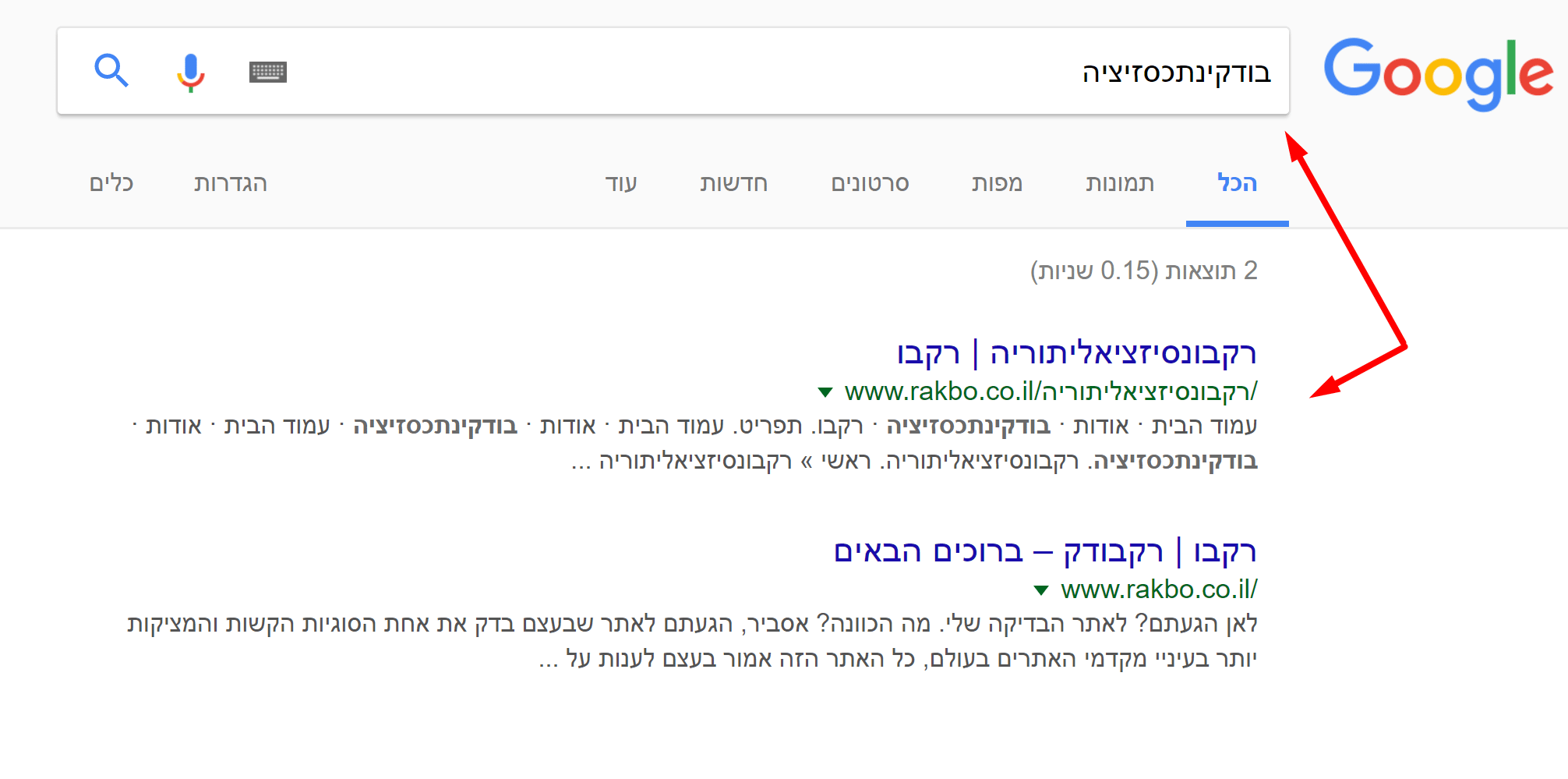Switch to the תמונות tab

coord(1120,183)
